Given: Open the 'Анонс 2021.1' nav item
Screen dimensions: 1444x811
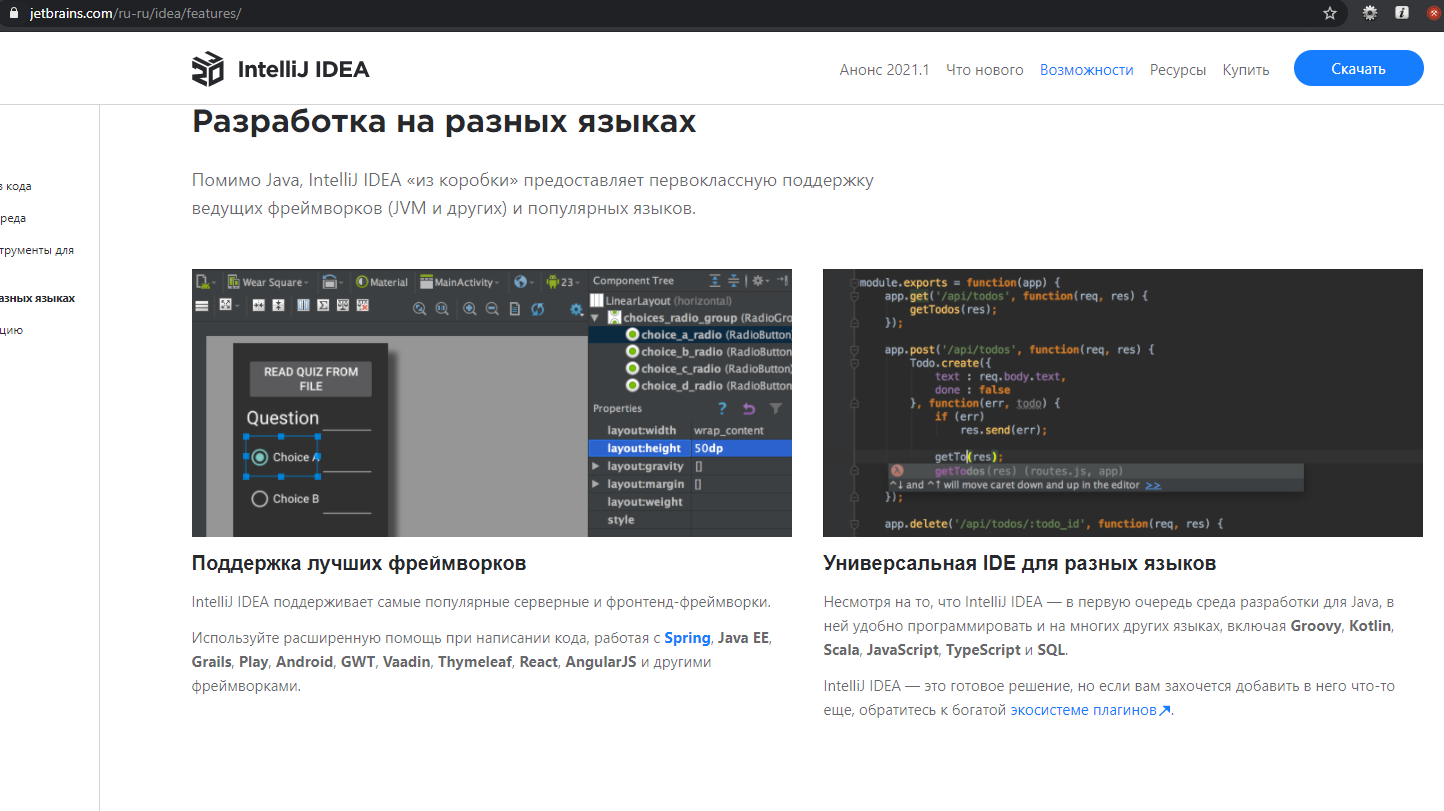Looking at the screenshot, I should click(885, 70).
